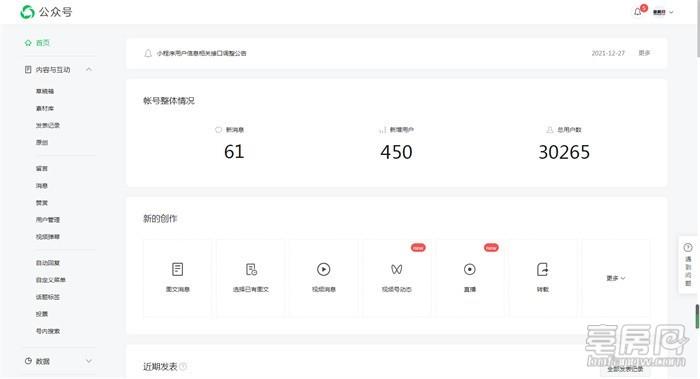Viewport: 700px width, 379px height.
Task: Open 草稿箱 in the sidebar
Action: tap(45, 91)
